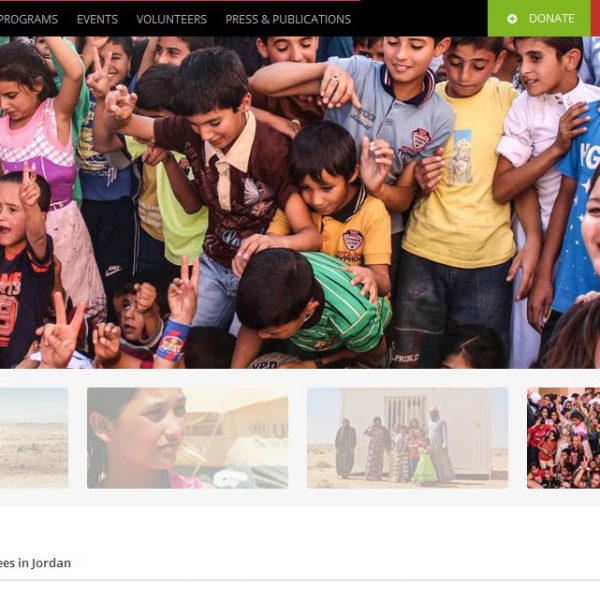Select the crowd of children thumbnail
This screenshot has height=600, width=600.
(x=563, y=438)
